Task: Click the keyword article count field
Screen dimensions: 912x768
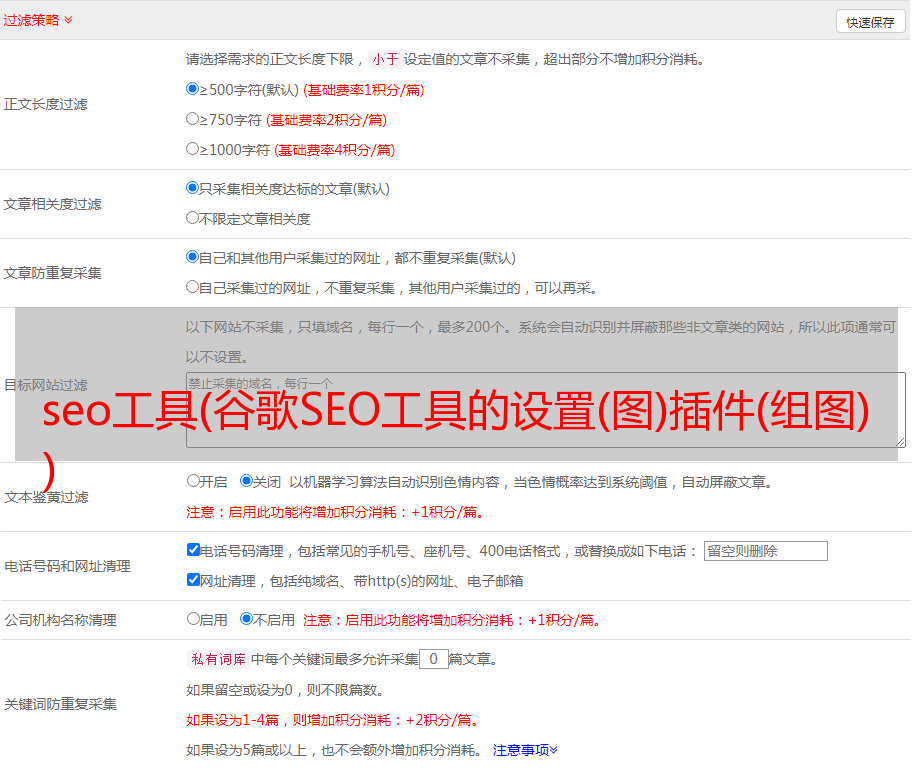Action: click(x=433, y=659)
